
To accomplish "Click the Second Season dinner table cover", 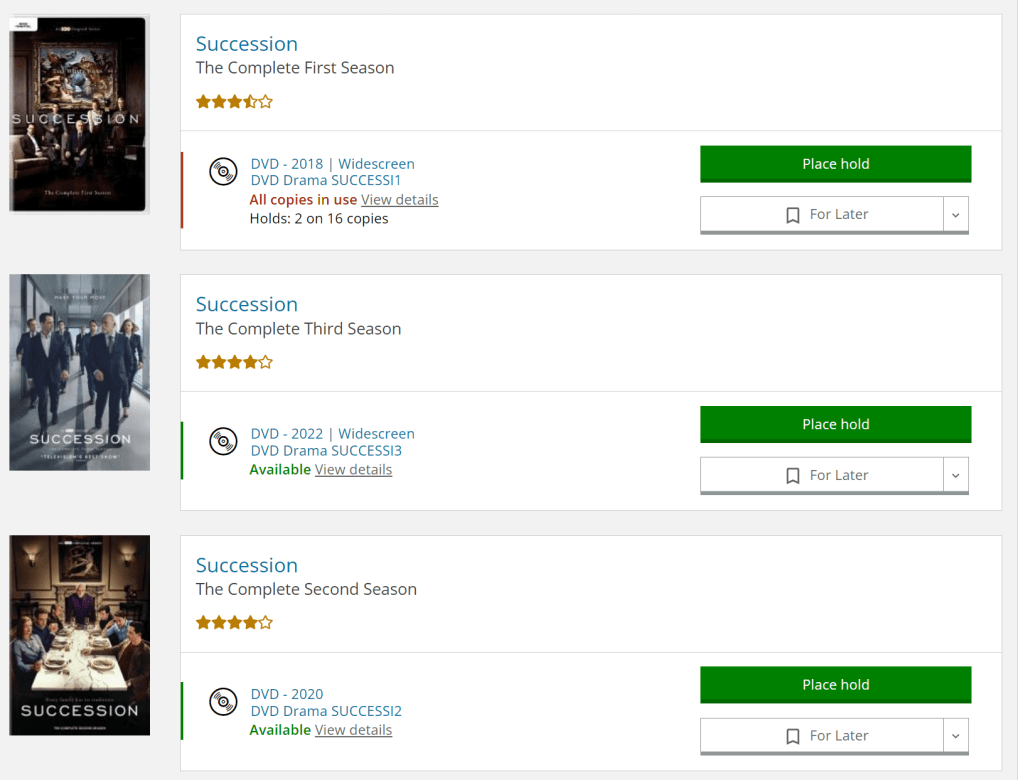I will 79,635.
